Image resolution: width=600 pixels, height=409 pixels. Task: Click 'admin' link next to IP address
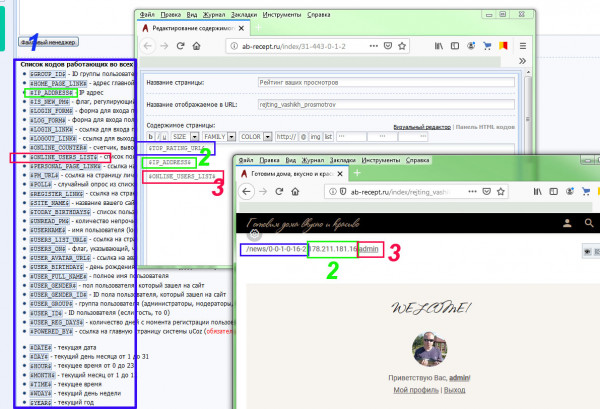pos(369,249)
